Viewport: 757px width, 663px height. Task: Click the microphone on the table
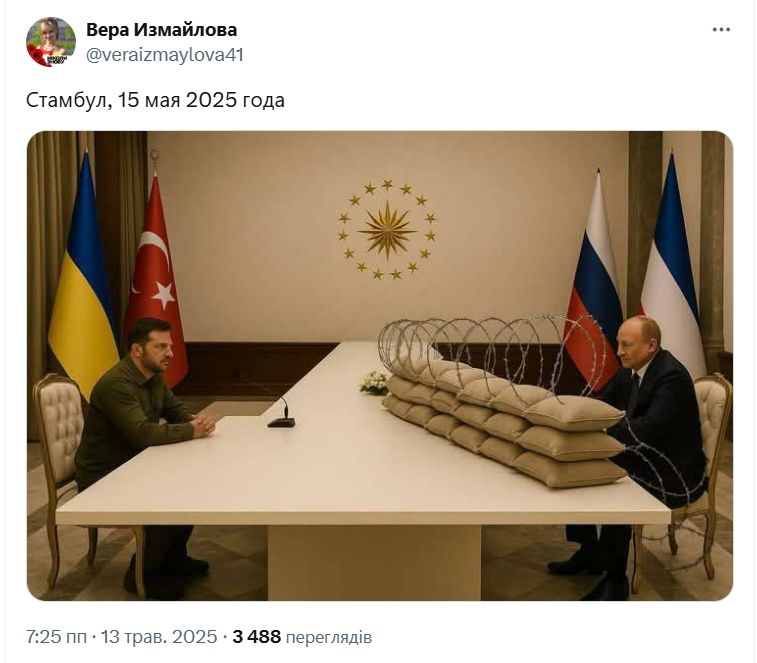[x=282, y=414]
